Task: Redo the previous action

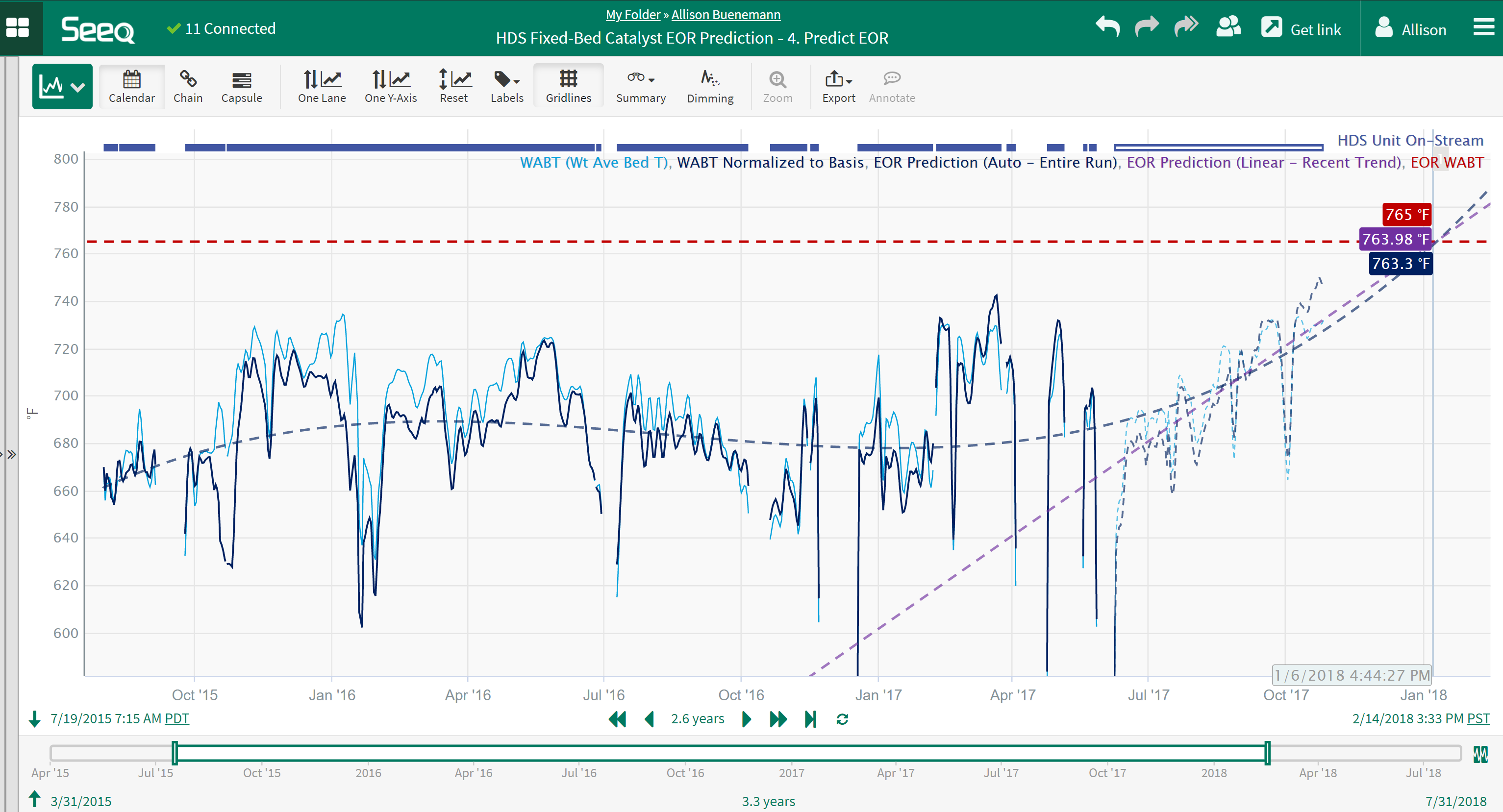Action: [x=1147, y=27]
